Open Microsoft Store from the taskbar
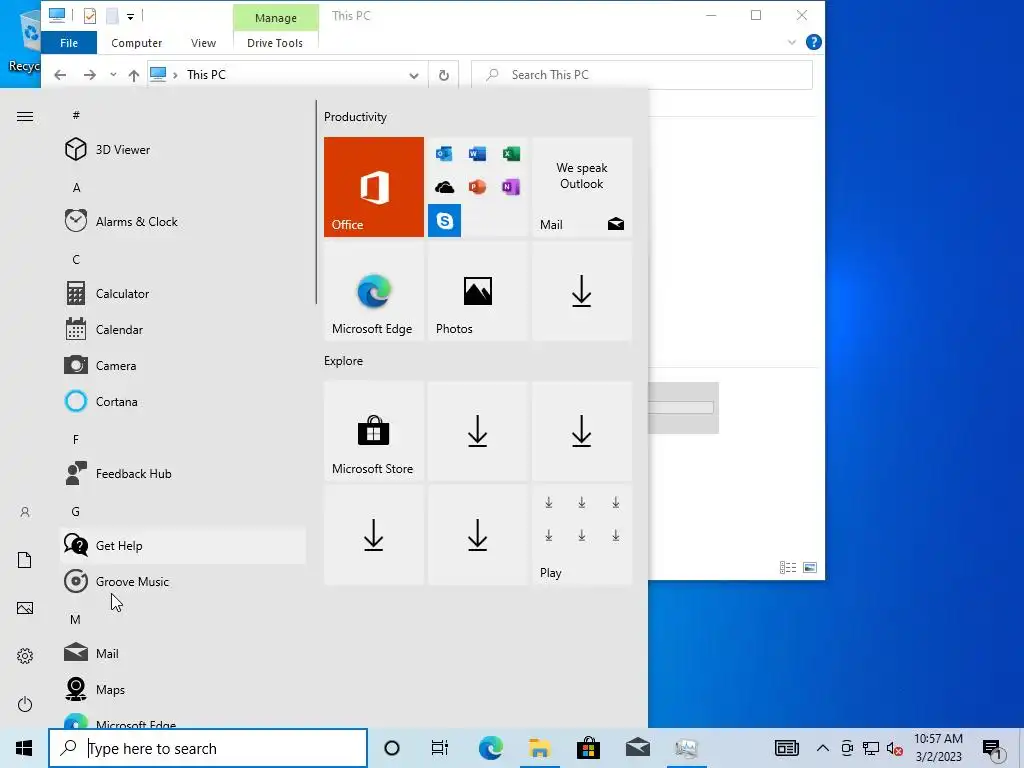 pyautogui.click(x=588, y=748)
